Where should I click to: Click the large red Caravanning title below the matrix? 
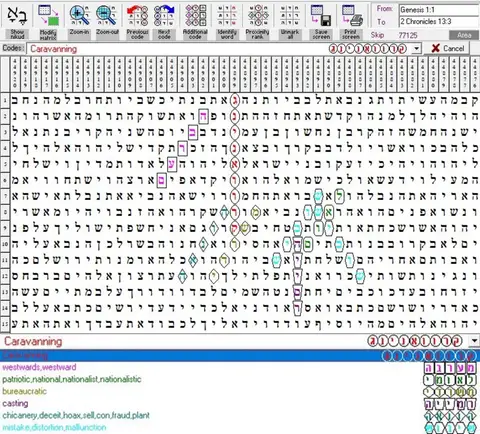tap(33, 341)
